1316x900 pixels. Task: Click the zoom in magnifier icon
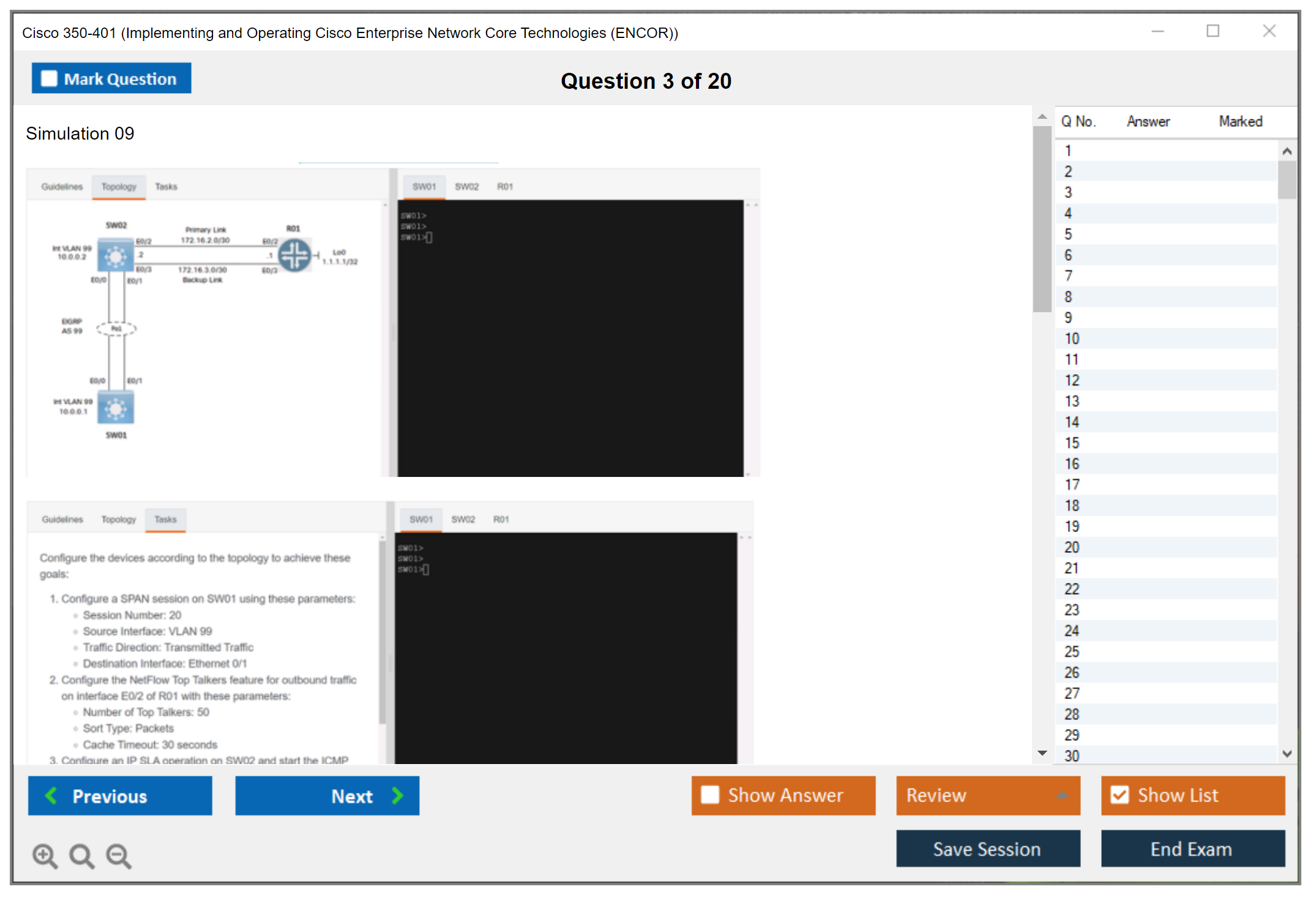point(45,855)
